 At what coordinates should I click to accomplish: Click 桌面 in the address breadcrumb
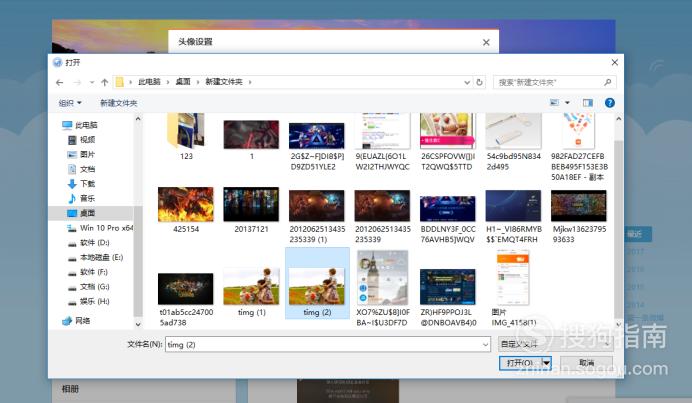coord(183,82)
